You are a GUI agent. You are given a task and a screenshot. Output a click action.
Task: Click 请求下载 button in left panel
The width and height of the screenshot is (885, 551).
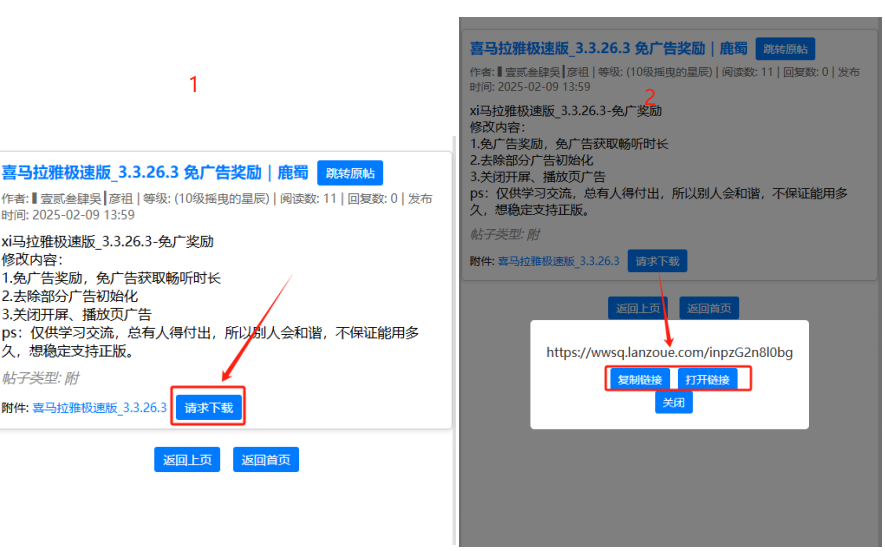pyautogui.click(x=208, y=408)
